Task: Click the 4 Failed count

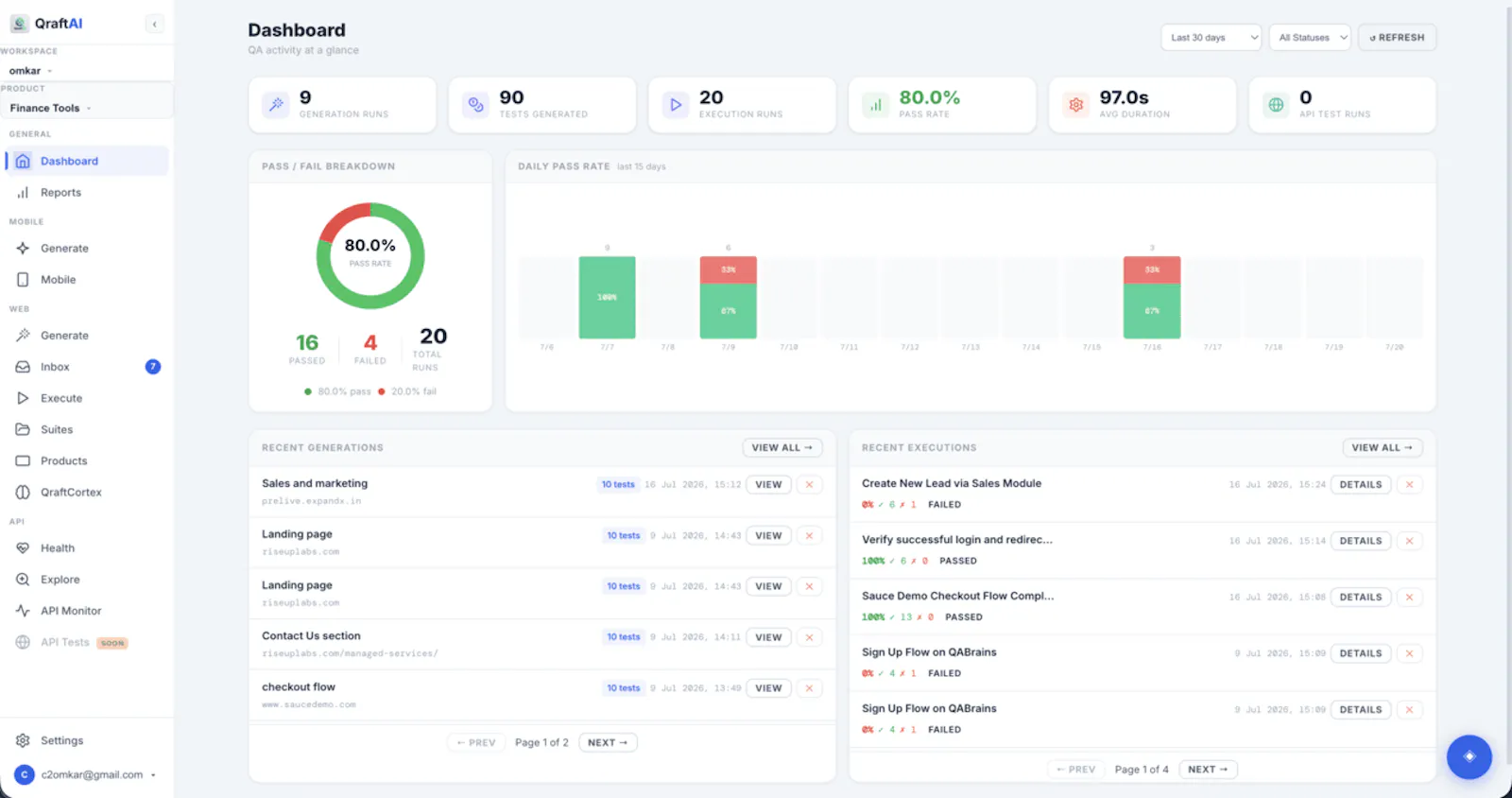Action: (x=370, y=343)
